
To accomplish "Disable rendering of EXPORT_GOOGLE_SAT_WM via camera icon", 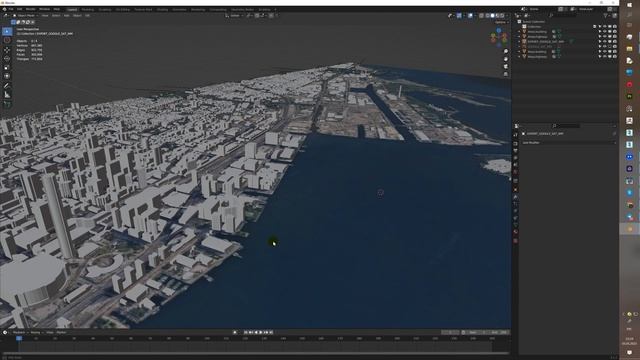I will (x=614, y=42).
